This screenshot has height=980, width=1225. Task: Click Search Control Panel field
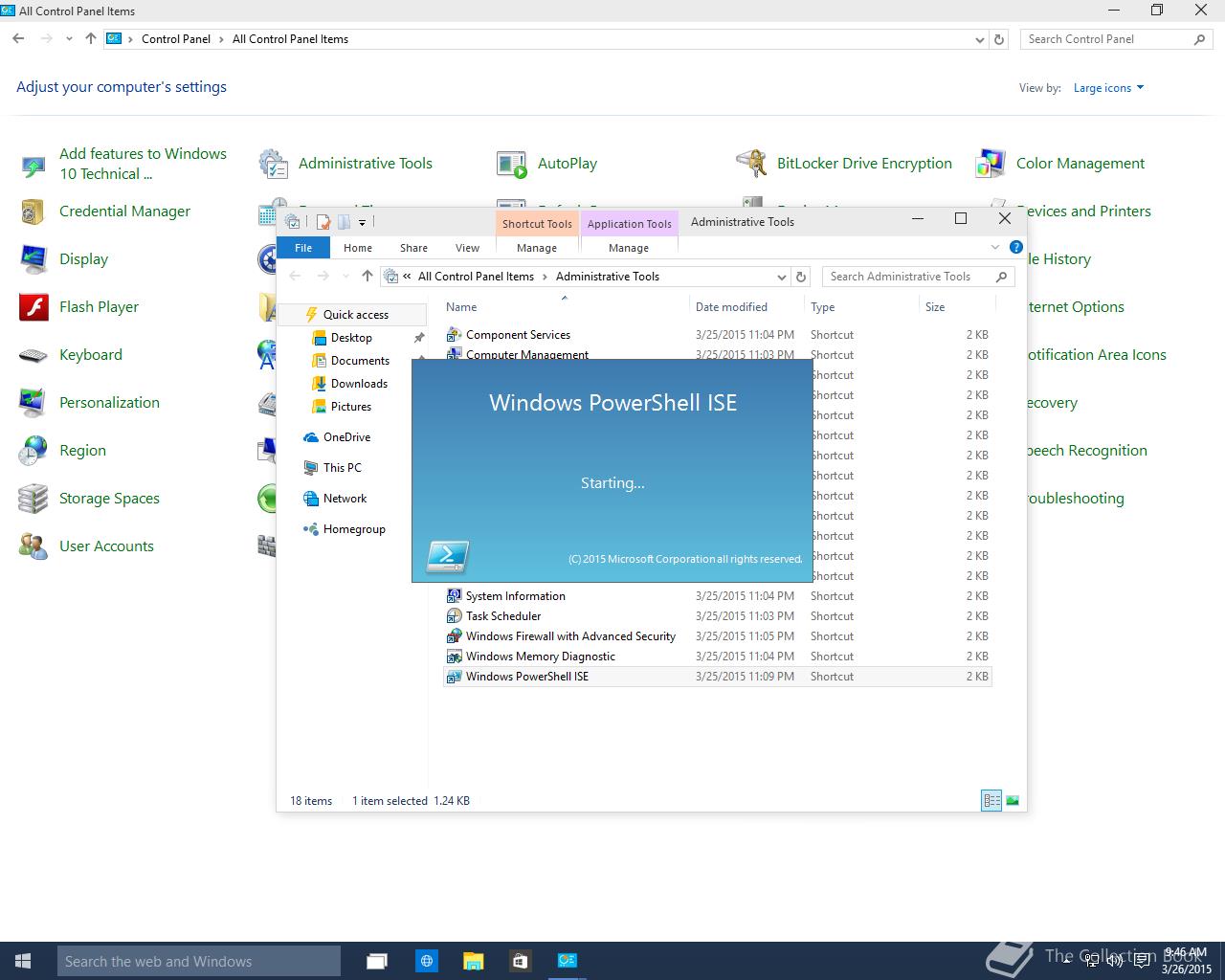tap(1116, 39)
